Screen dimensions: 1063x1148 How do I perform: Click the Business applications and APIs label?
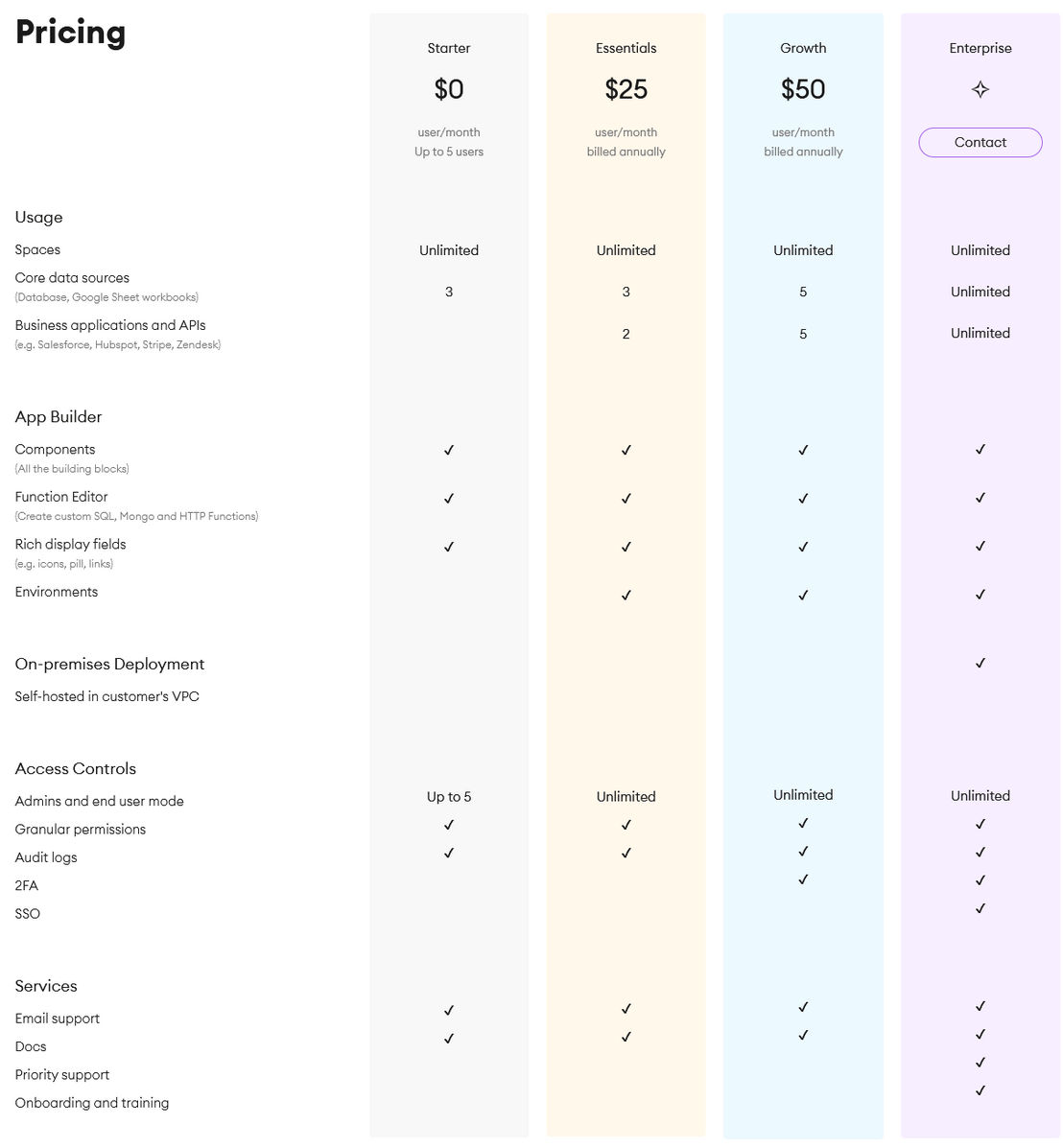point(110,325)
